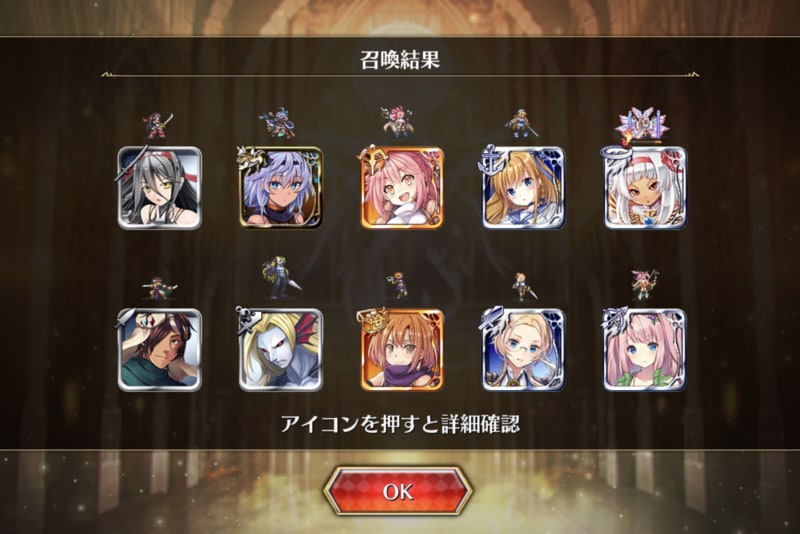
Task: Click the sprite above the pink laughing girl
Action: (x=398, y=122)
